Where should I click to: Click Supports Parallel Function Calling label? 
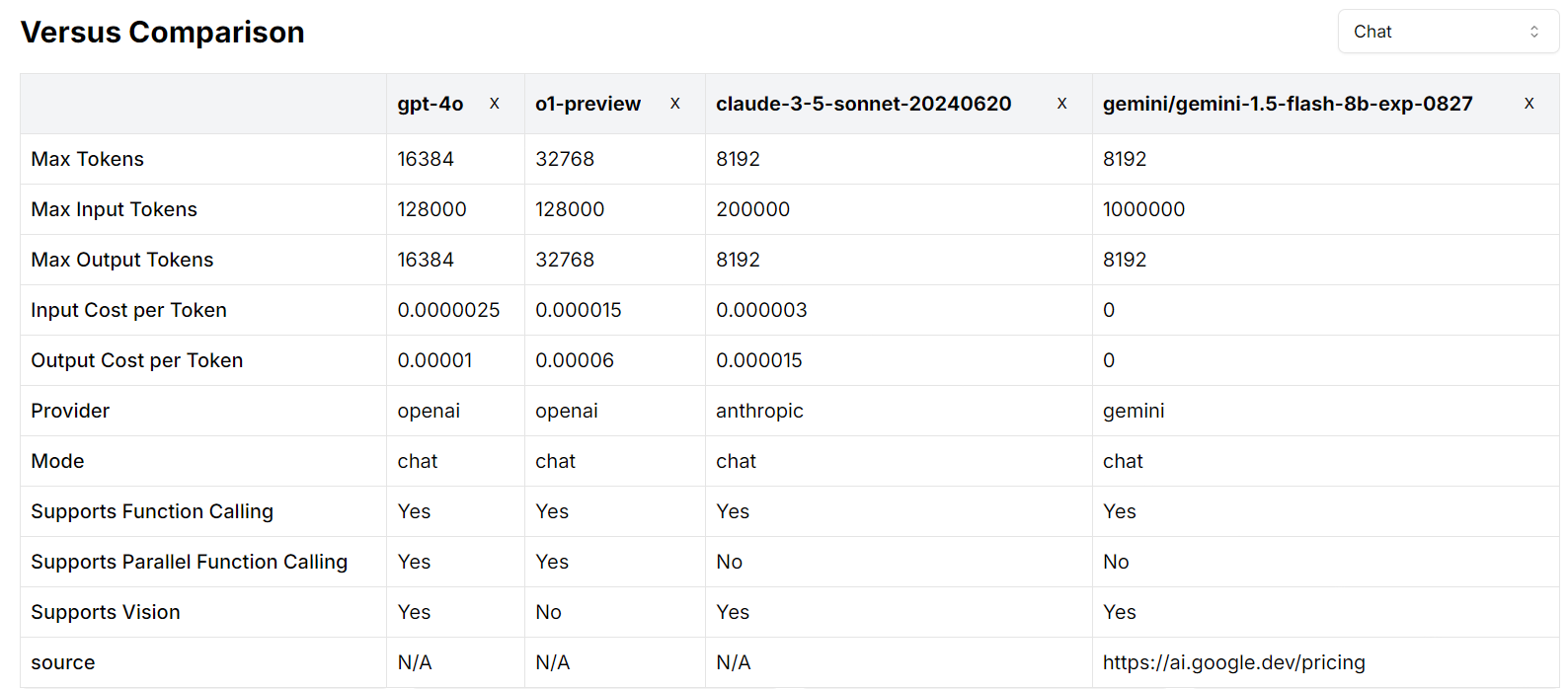[190, 562]
